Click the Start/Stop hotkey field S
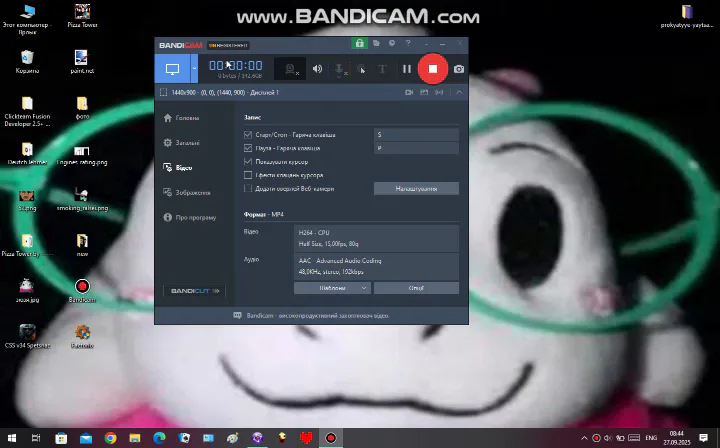 pos(416,134)
